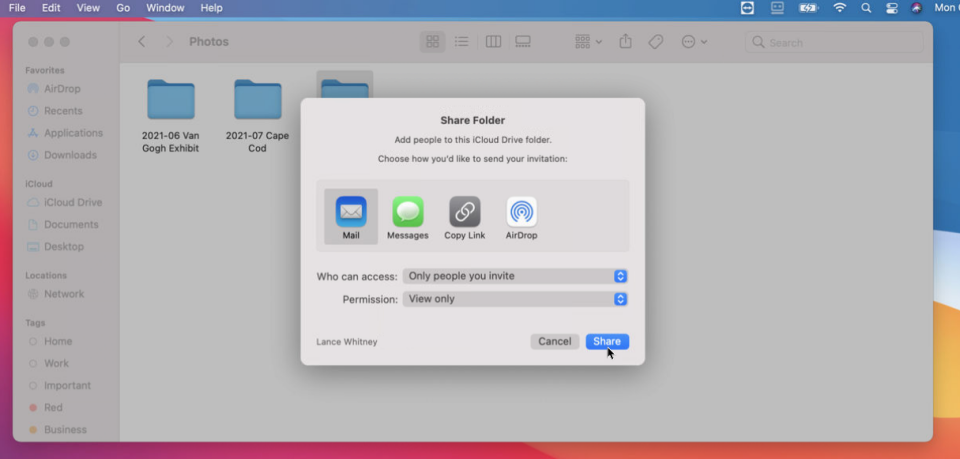The image size is (960, 459).
Task: Switch Finder to gallery view
Action: click(x=522, y=42)
